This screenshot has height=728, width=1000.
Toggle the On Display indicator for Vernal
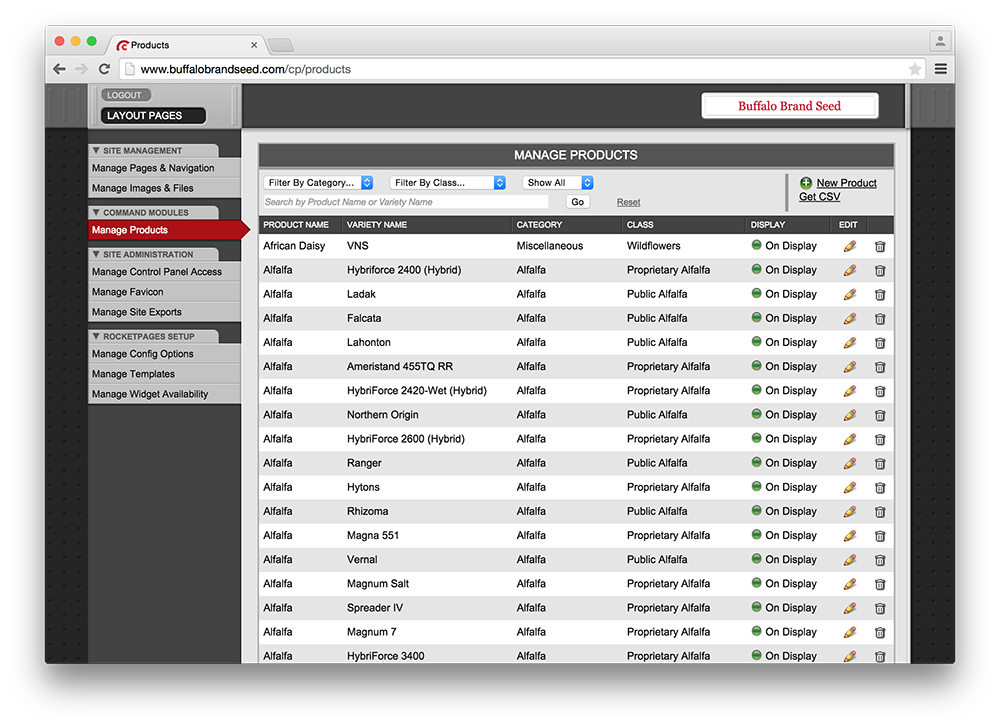tap(757, 559)
